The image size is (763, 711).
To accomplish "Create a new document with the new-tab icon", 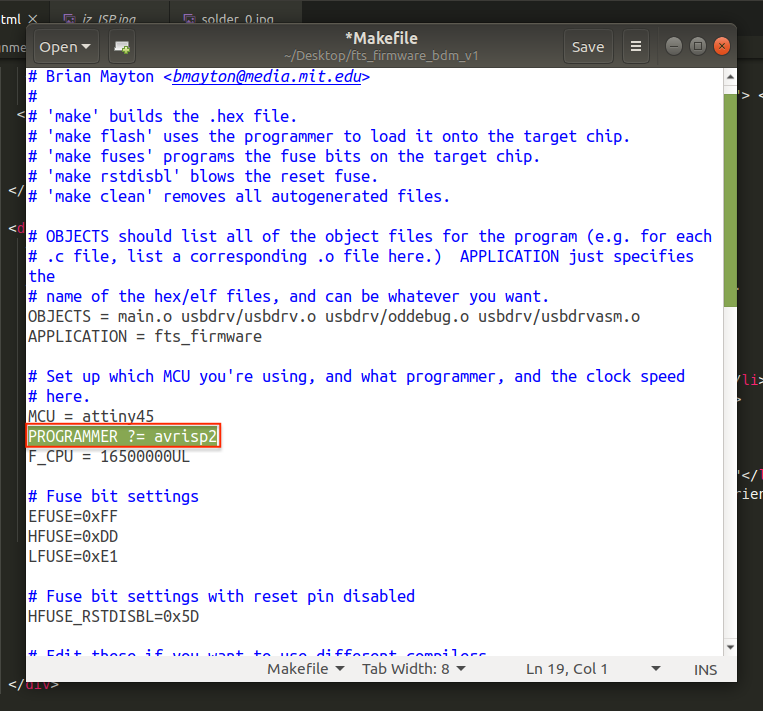I will pos(122,47).
